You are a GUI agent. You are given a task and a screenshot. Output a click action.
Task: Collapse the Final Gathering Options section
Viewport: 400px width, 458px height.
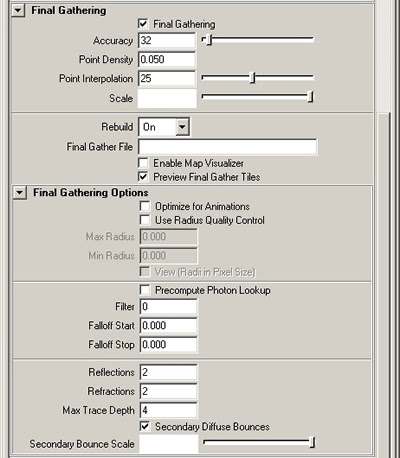(20, 193)
